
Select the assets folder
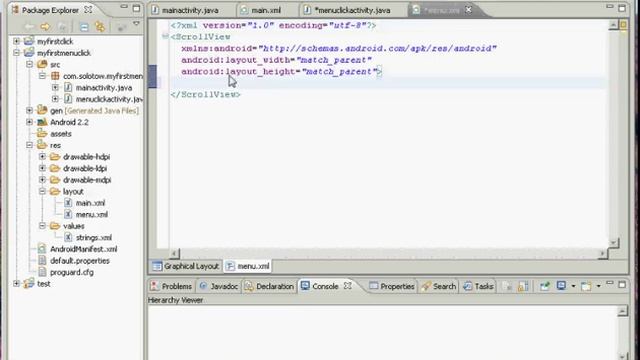[x=61, y=133]
